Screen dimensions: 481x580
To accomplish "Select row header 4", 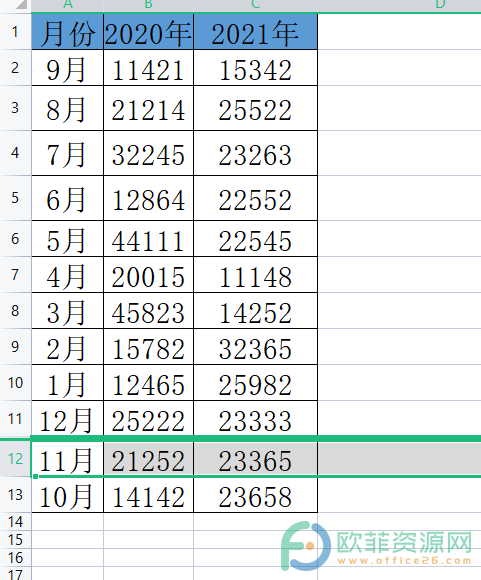I will pos(15,153).
